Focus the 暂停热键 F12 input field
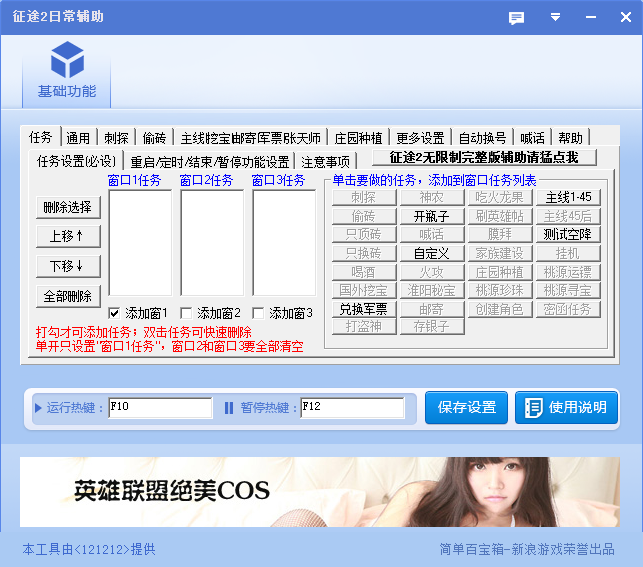This screenshot has height=567, width=643. pos(352,408)
